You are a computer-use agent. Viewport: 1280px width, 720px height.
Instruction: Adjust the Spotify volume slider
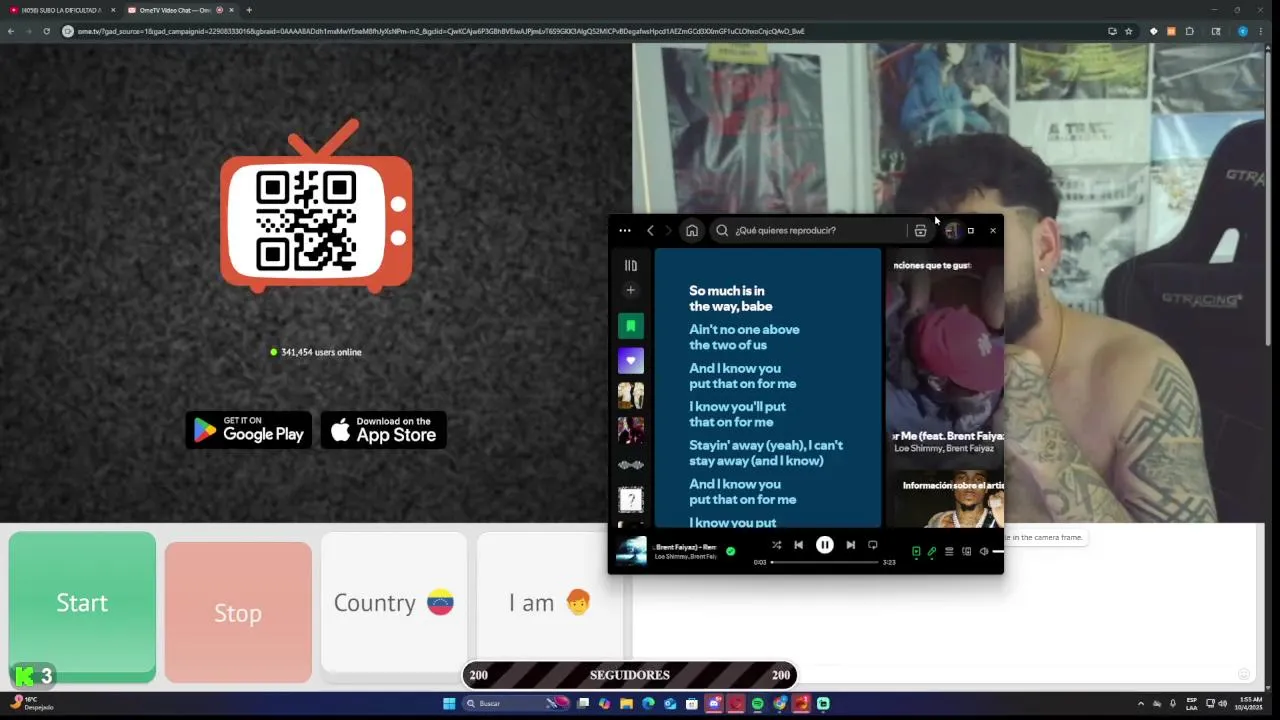point(997,552)
